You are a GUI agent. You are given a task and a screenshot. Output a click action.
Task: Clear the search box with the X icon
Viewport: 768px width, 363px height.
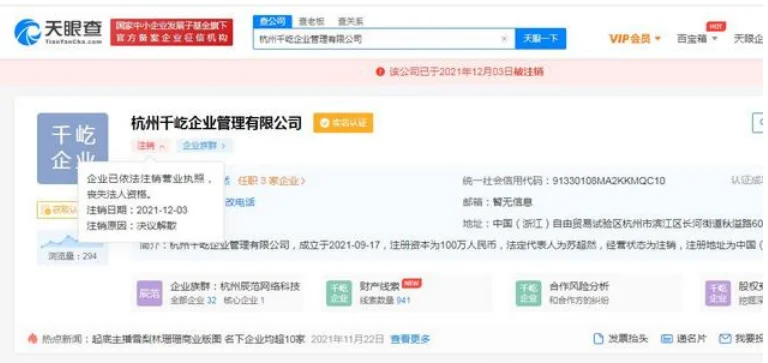point(504,39)
